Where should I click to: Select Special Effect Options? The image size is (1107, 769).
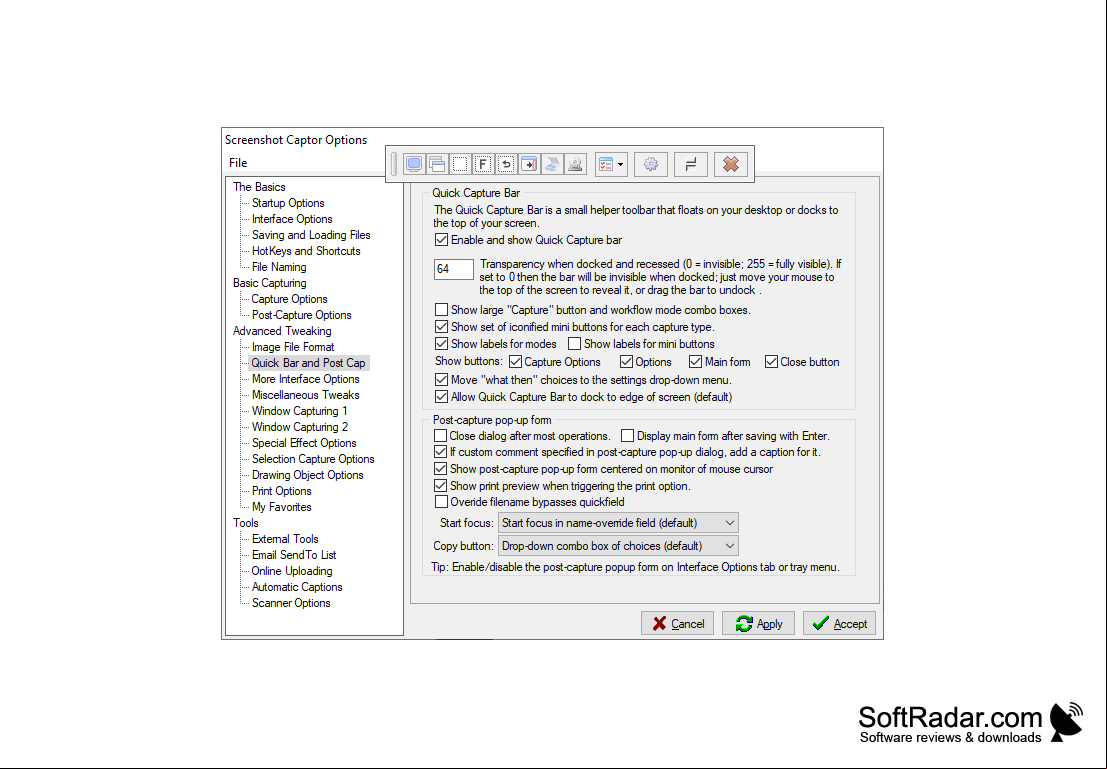[x=304, y=443]
